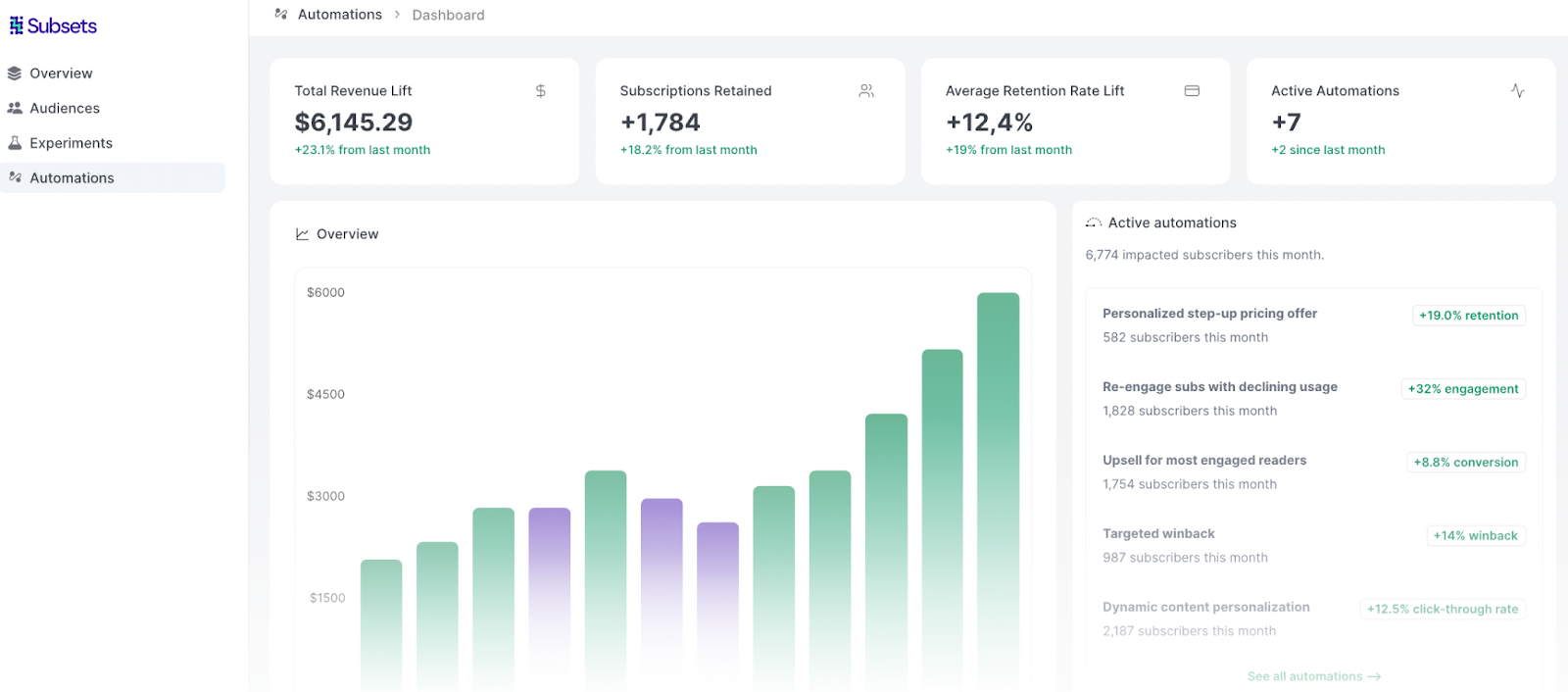
Task: Go to Automations in the breadcrumb
Action: click(340, 15)
